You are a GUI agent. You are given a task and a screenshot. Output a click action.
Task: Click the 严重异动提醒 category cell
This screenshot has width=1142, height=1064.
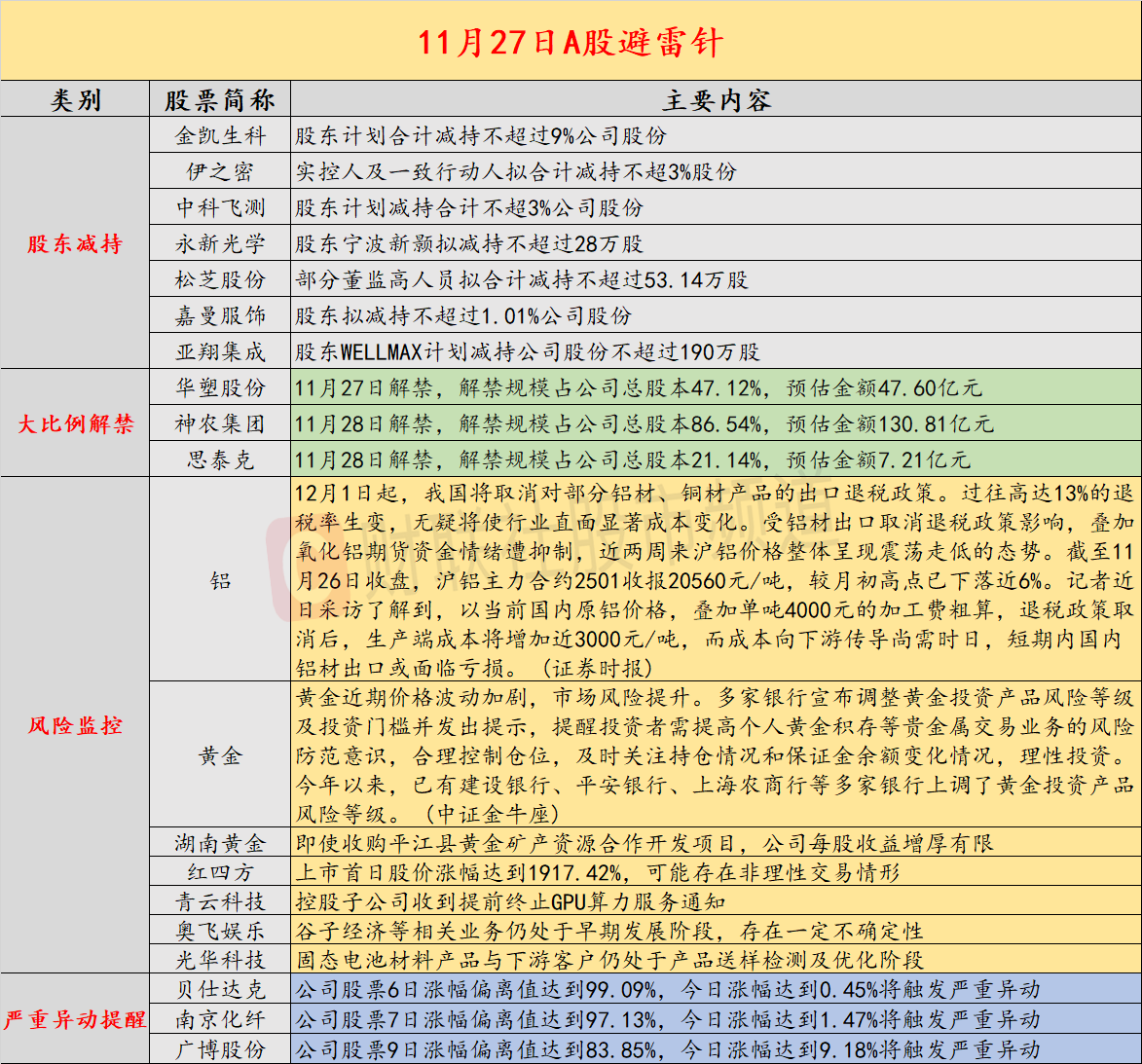tap(75, 1019)
